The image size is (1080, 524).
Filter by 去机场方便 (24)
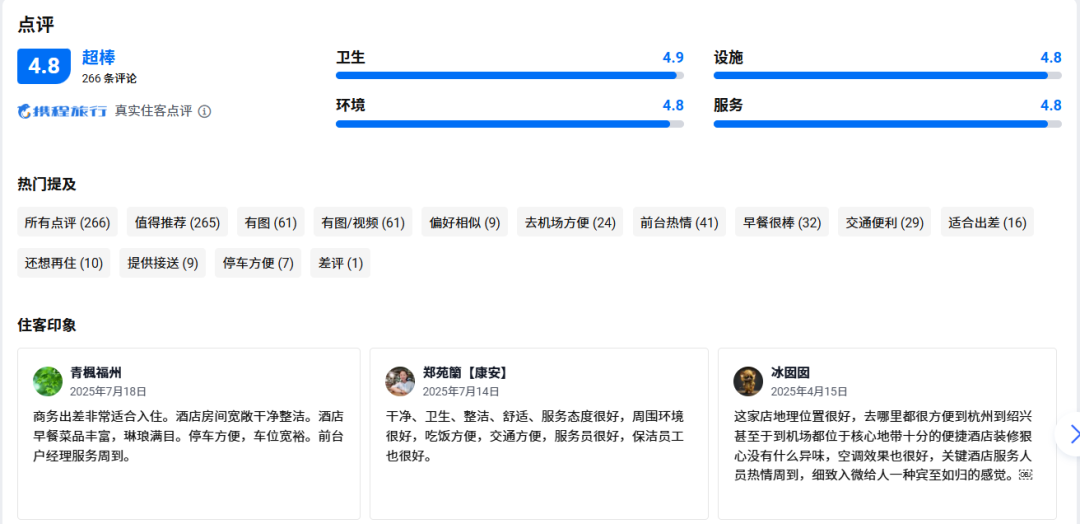[x=570, y=222]
